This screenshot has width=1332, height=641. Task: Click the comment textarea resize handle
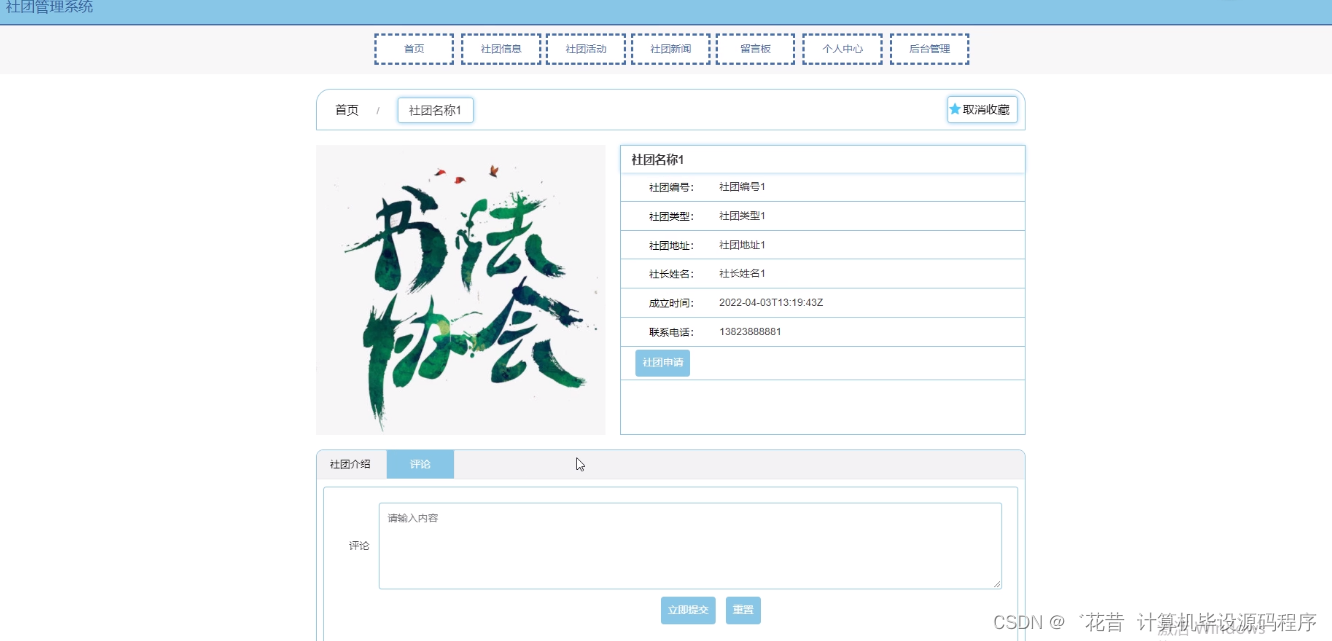tap(996, 583)
